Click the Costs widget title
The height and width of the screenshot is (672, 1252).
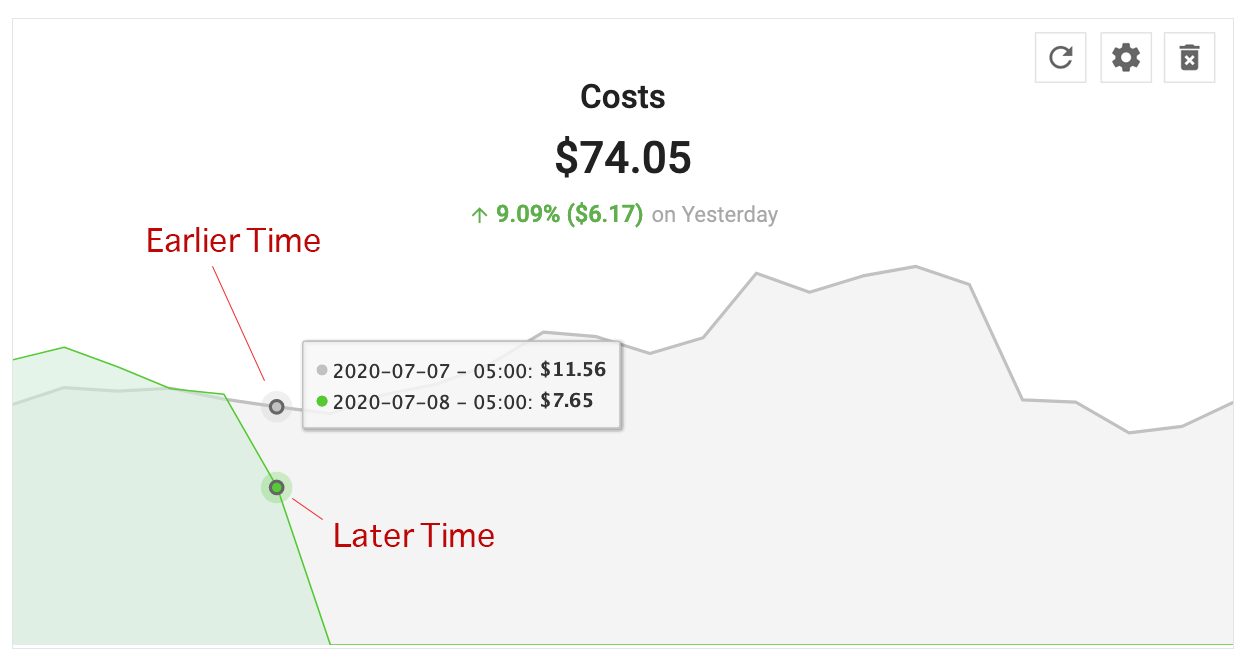click(x=623, y=97)
